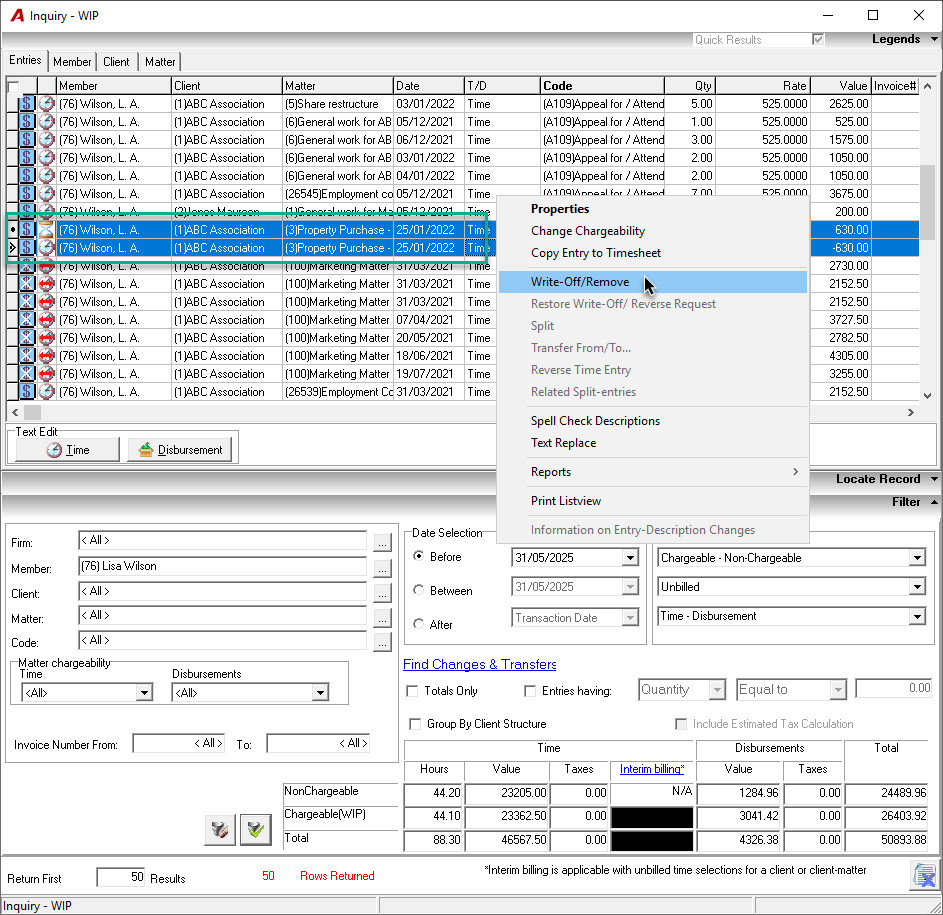Open the Matter lookup ellipsis button
This screenshot has width=943, height=915.
(x=382, y=618)
